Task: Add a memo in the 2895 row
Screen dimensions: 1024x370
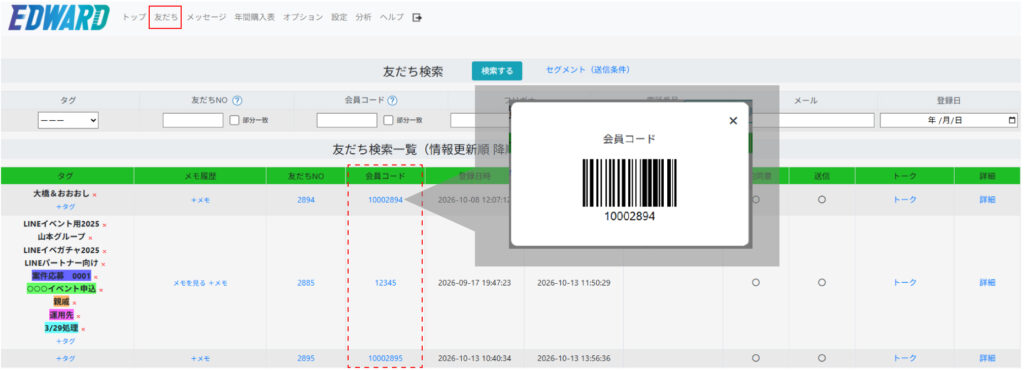Action: point(200,358)
